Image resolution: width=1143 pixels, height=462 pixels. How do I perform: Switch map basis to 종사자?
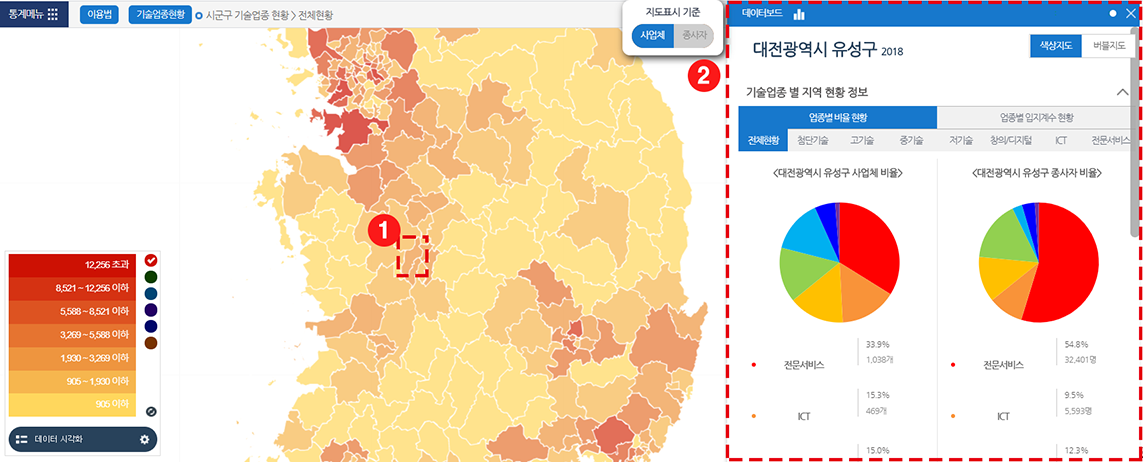(x=693, y=35)
